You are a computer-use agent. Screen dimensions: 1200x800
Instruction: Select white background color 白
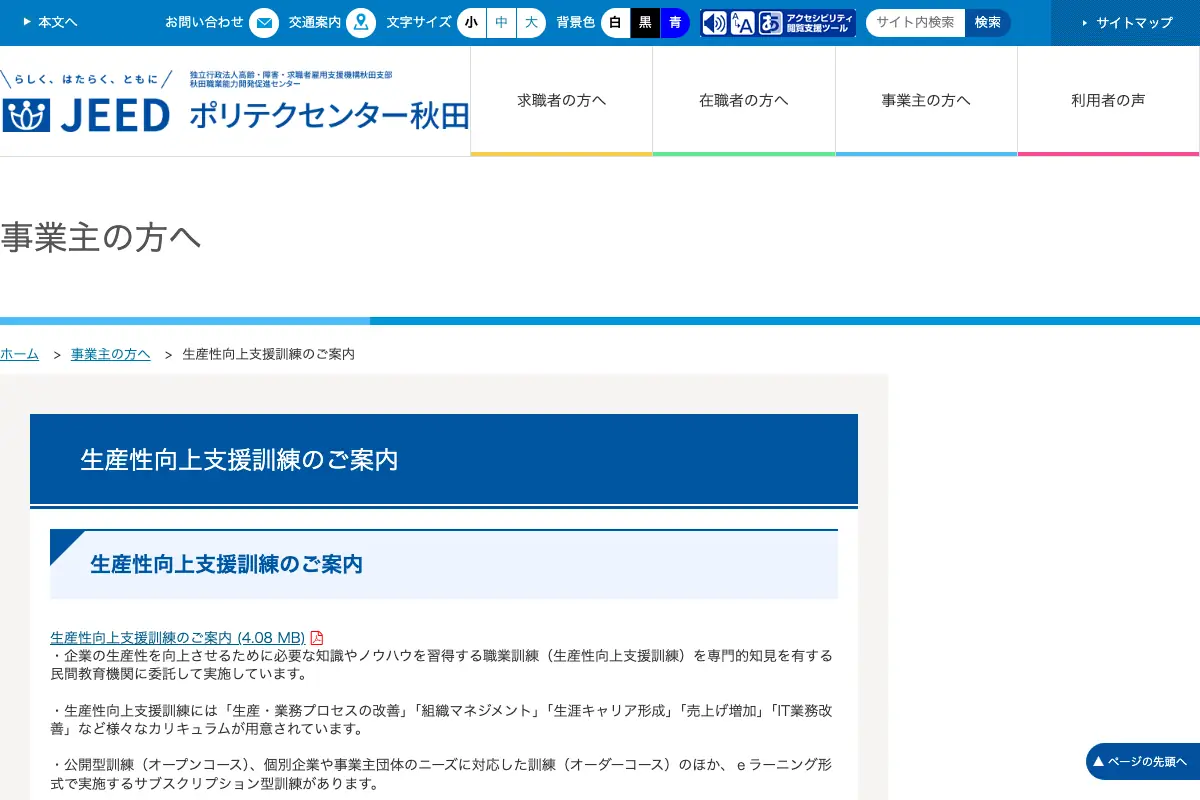pyautogui.click(x=615, y=22)
